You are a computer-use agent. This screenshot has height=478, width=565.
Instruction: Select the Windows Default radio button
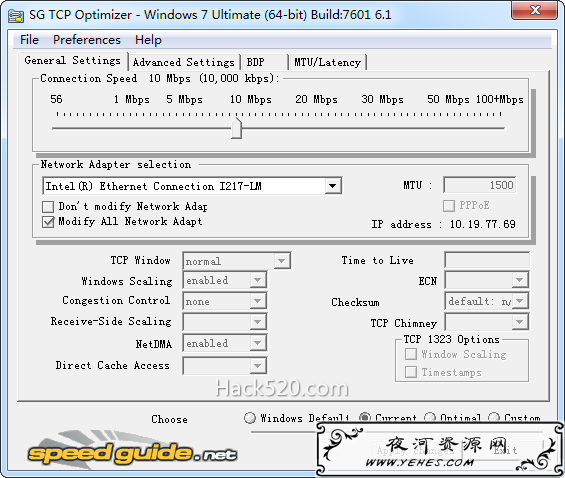(x=249, y=418)
